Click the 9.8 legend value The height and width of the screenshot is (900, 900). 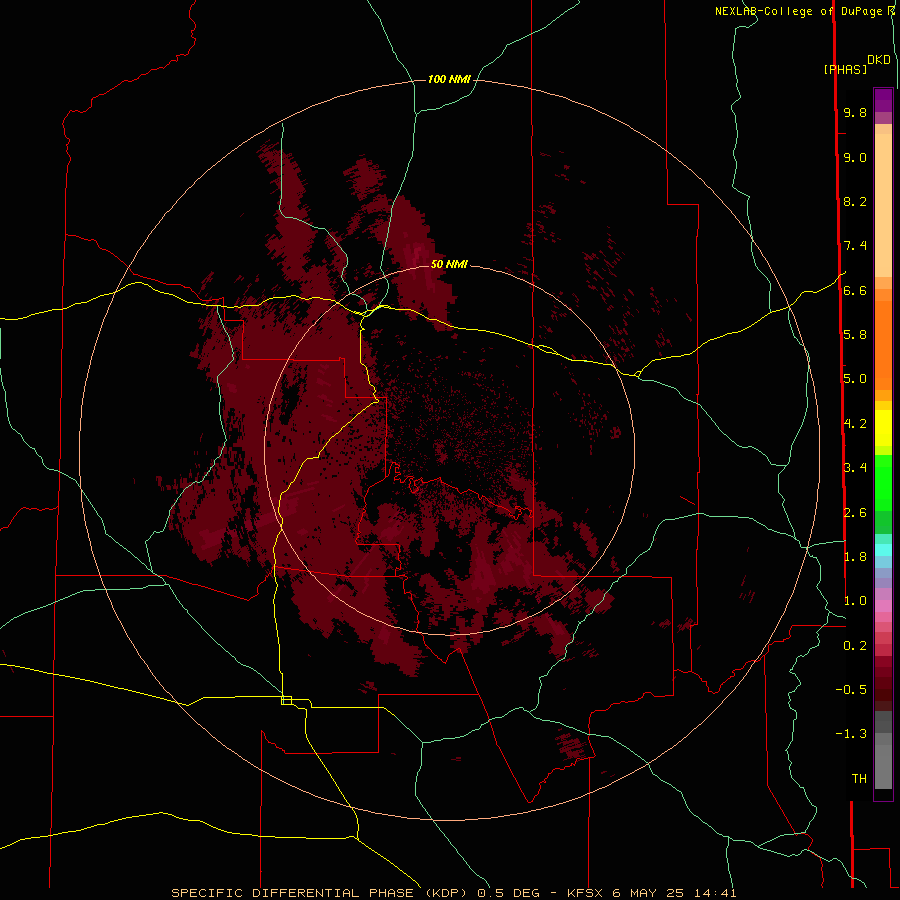point(855,112)
